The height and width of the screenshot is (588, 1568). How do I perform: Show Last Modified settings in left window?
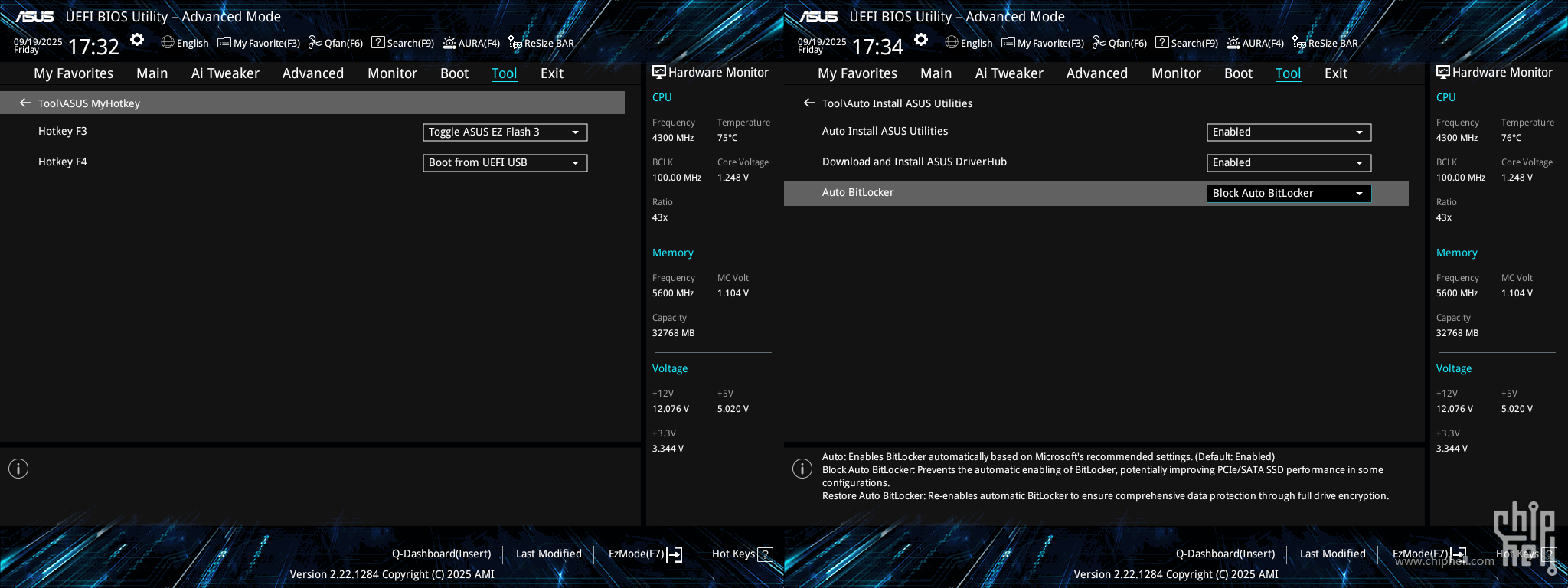[549, 554]
